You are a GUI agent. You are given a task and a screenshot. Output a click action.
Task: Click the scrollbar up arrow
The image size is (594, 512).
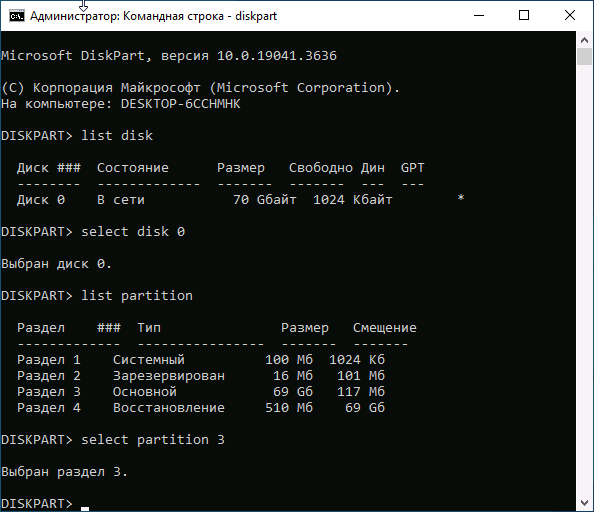point(584,40)
